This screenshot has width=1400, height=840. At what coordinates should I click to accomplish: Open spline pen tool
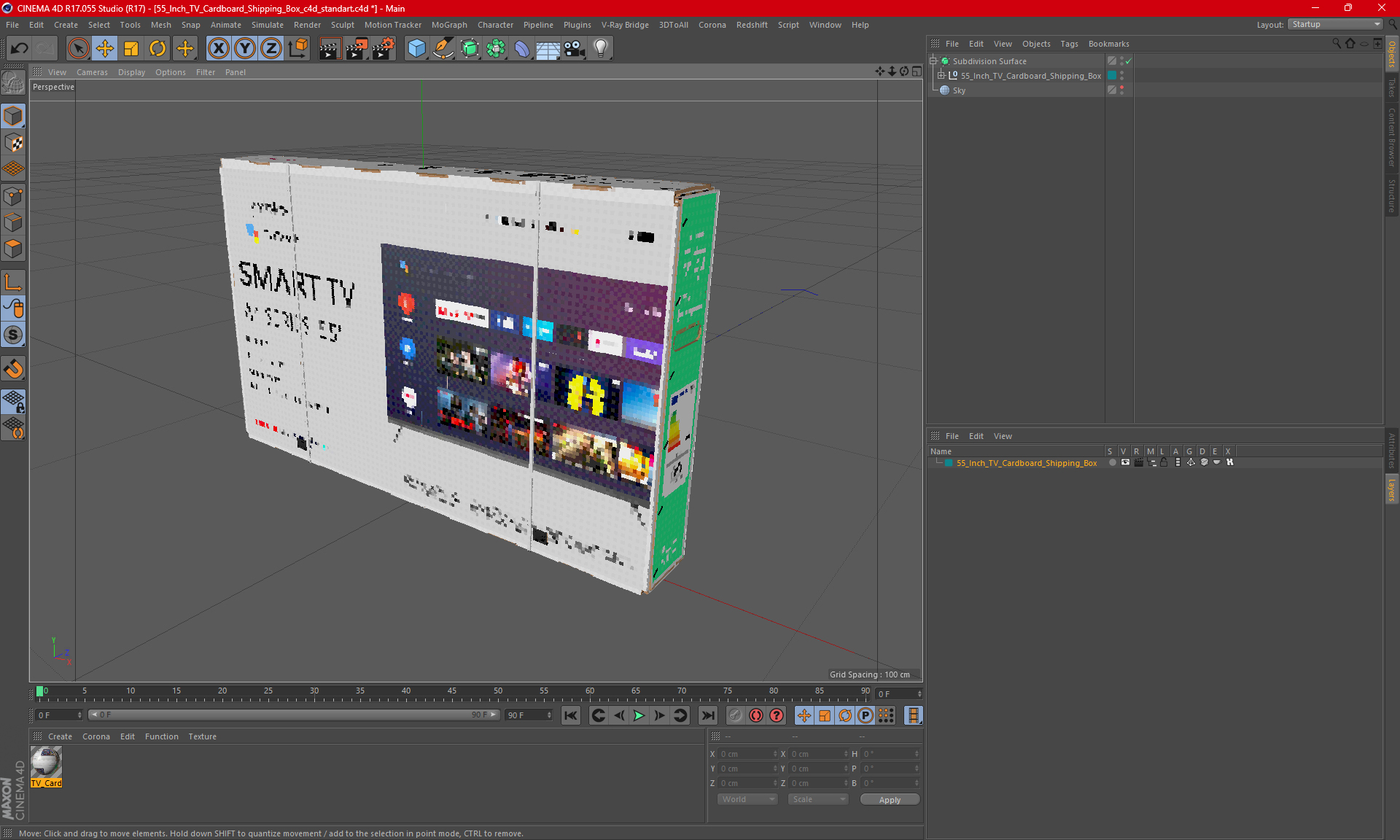coord(443,49)
